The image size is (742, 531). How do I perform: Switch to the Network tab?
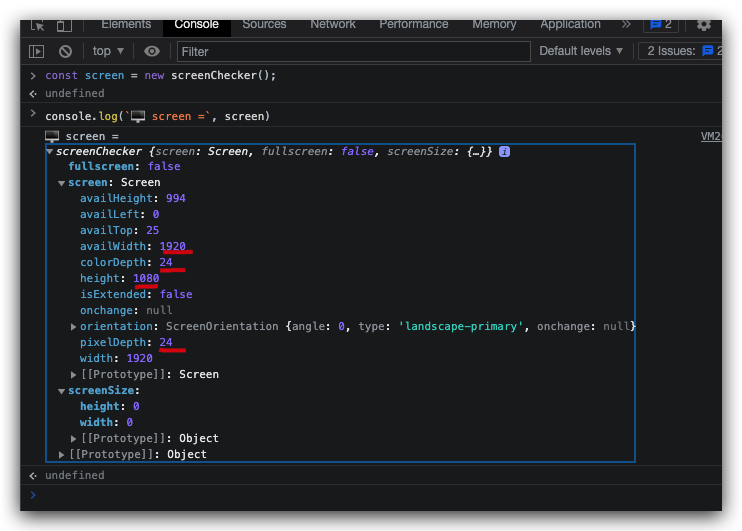(x=333, y=24)
